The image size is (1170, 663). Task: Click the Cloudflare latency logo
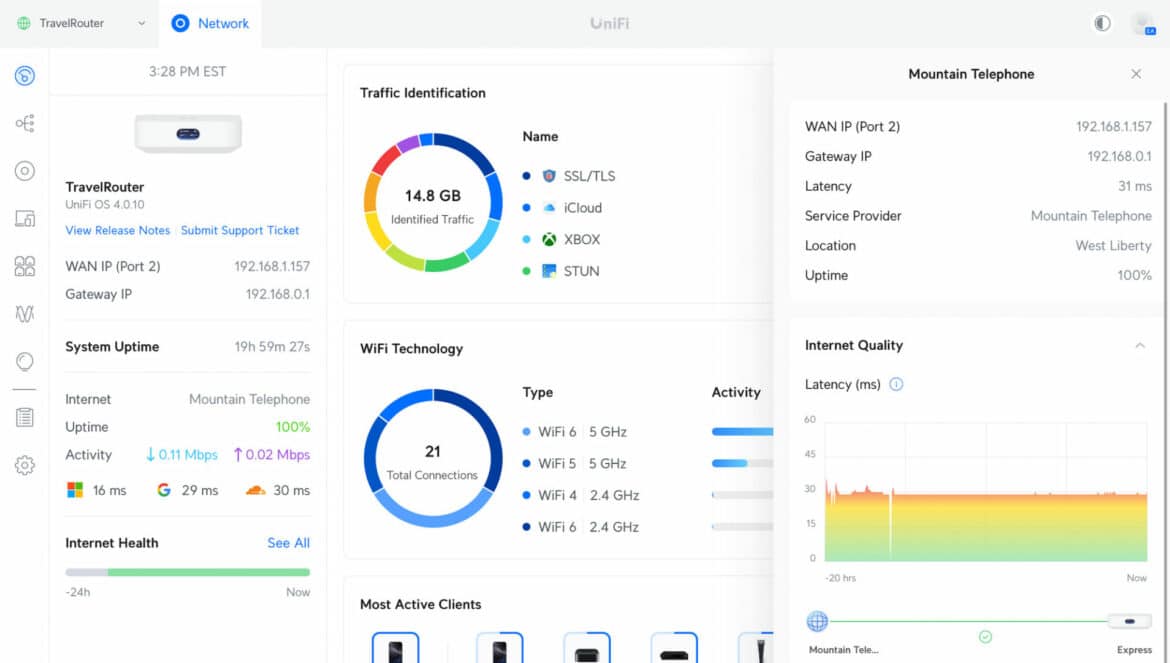coord(255,490)
